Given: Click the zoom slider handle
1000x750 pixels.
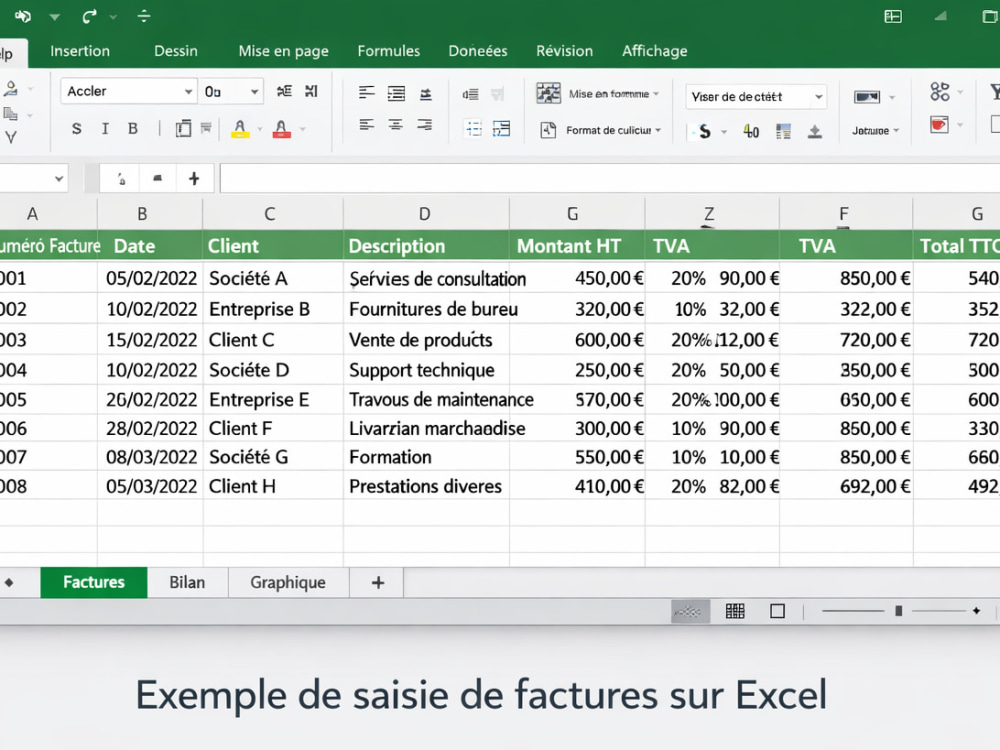Looking at the screenshot, I should point(899,611).
